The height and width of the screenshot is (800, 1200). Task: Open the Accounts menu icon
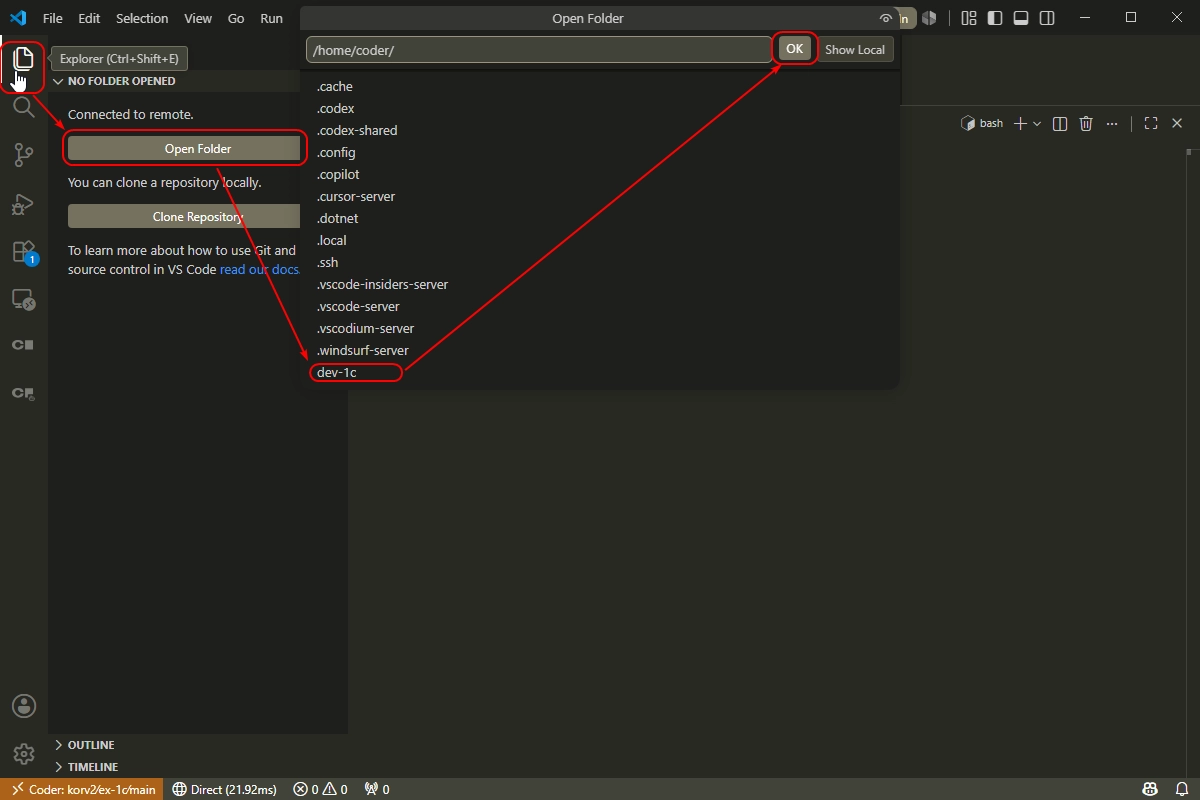pyautogui.click(x=23, y=706)
